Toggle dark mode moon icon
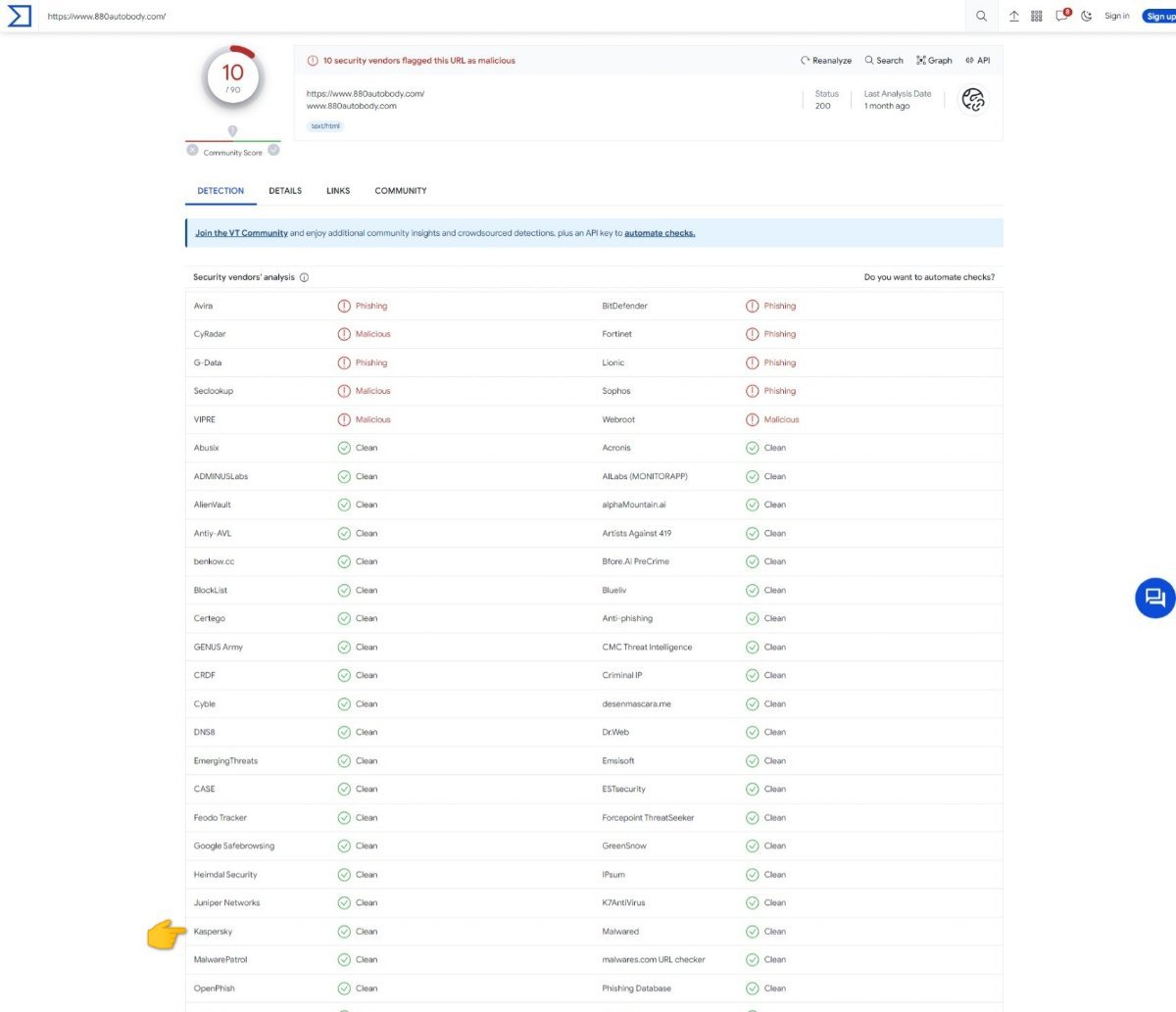The image size is (1176, 1012). tap(1087, 16)
